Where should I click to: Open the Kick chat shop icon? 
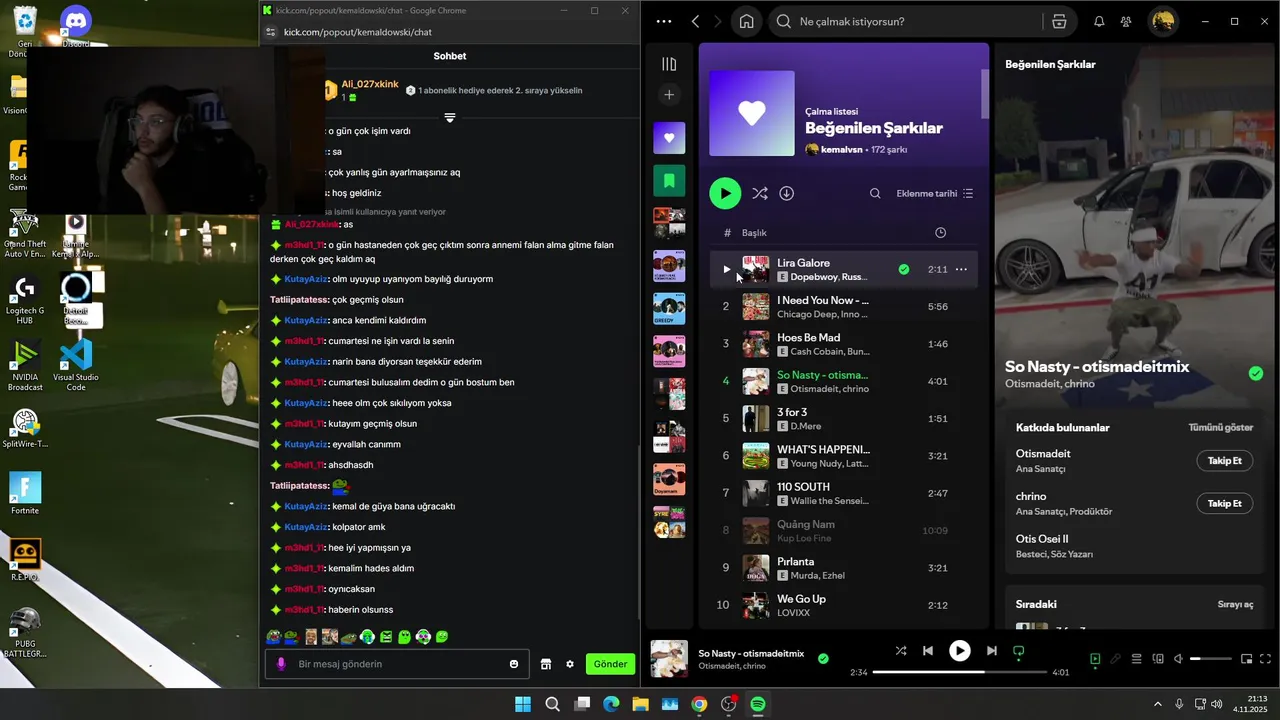546,664
